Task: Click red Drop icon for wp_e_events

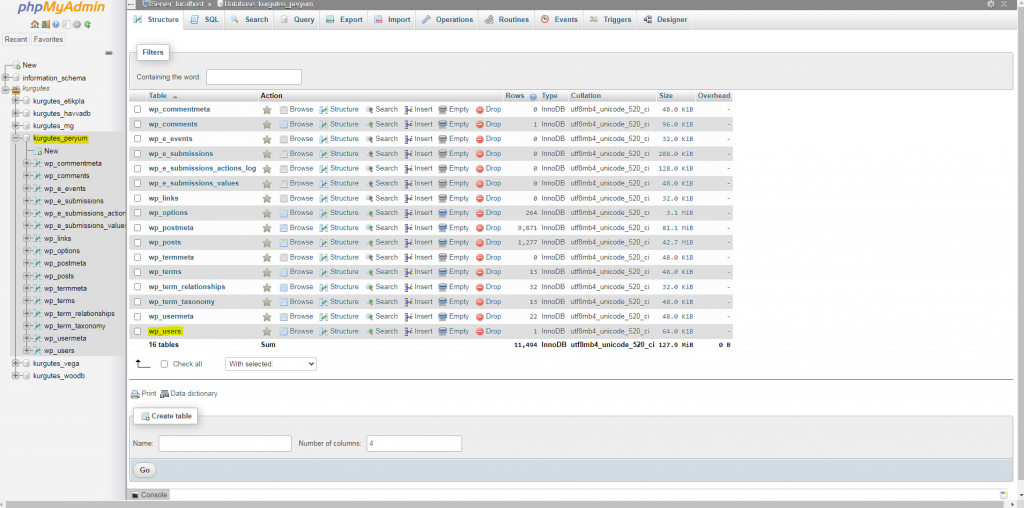Action: (479, 139)
